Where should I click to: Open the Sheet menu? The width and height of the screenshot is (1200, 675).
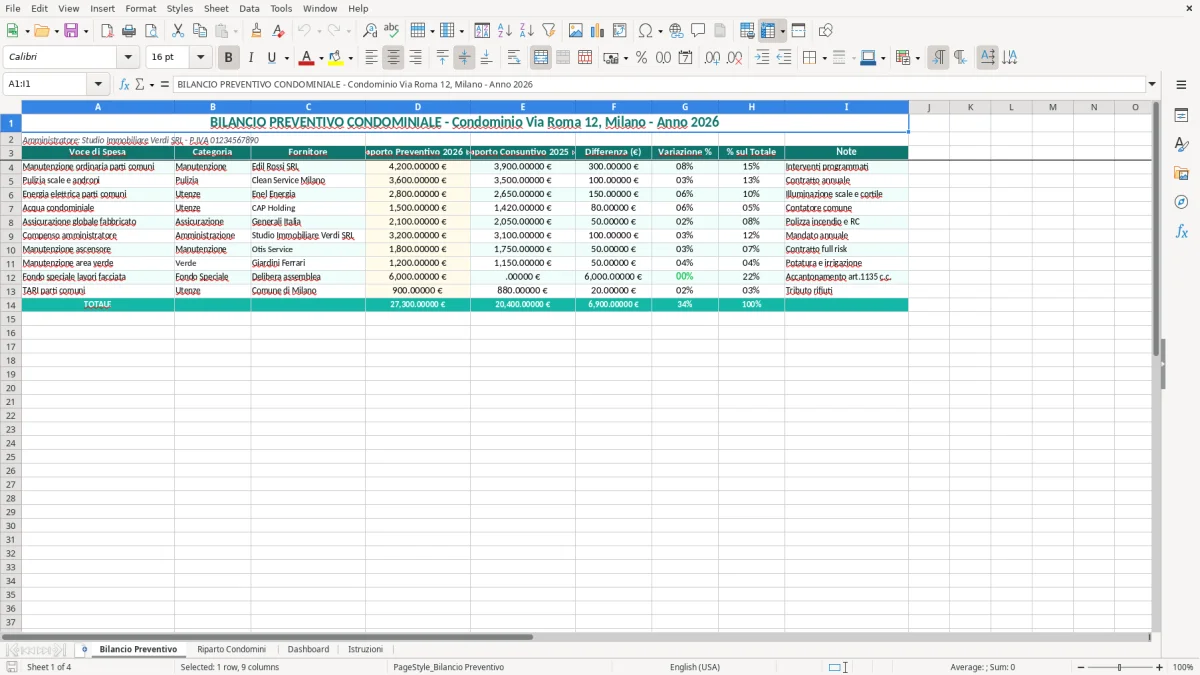pos(216,8)
